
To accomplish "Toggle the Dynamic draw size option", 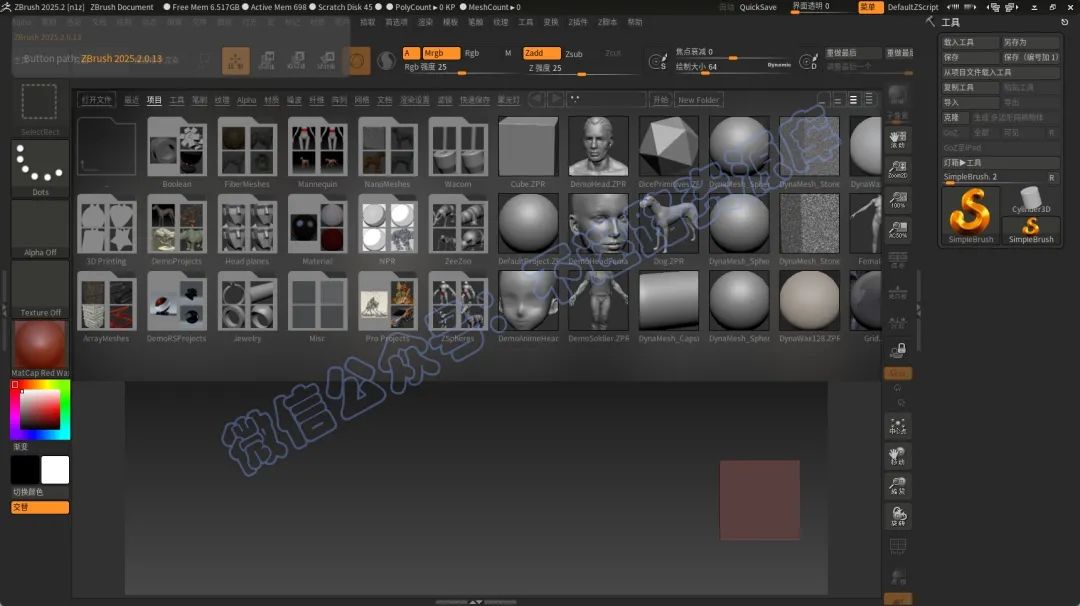I will coord(779,65).
